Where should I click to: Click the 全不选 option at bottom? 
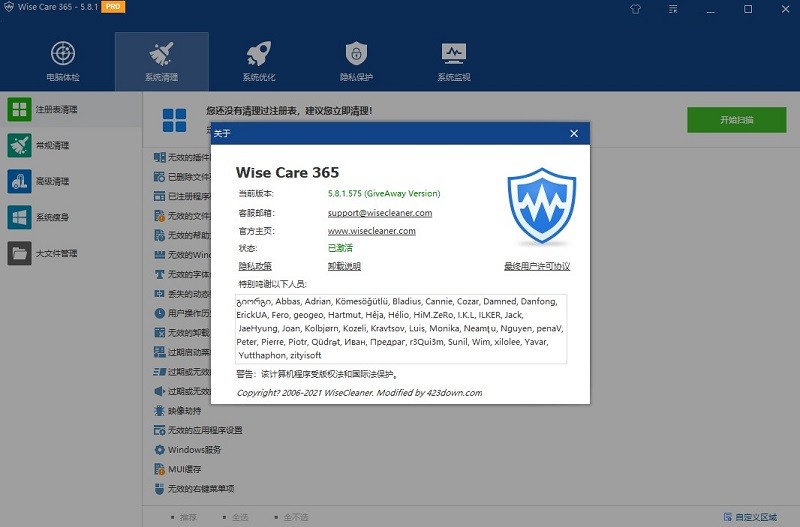291,517
